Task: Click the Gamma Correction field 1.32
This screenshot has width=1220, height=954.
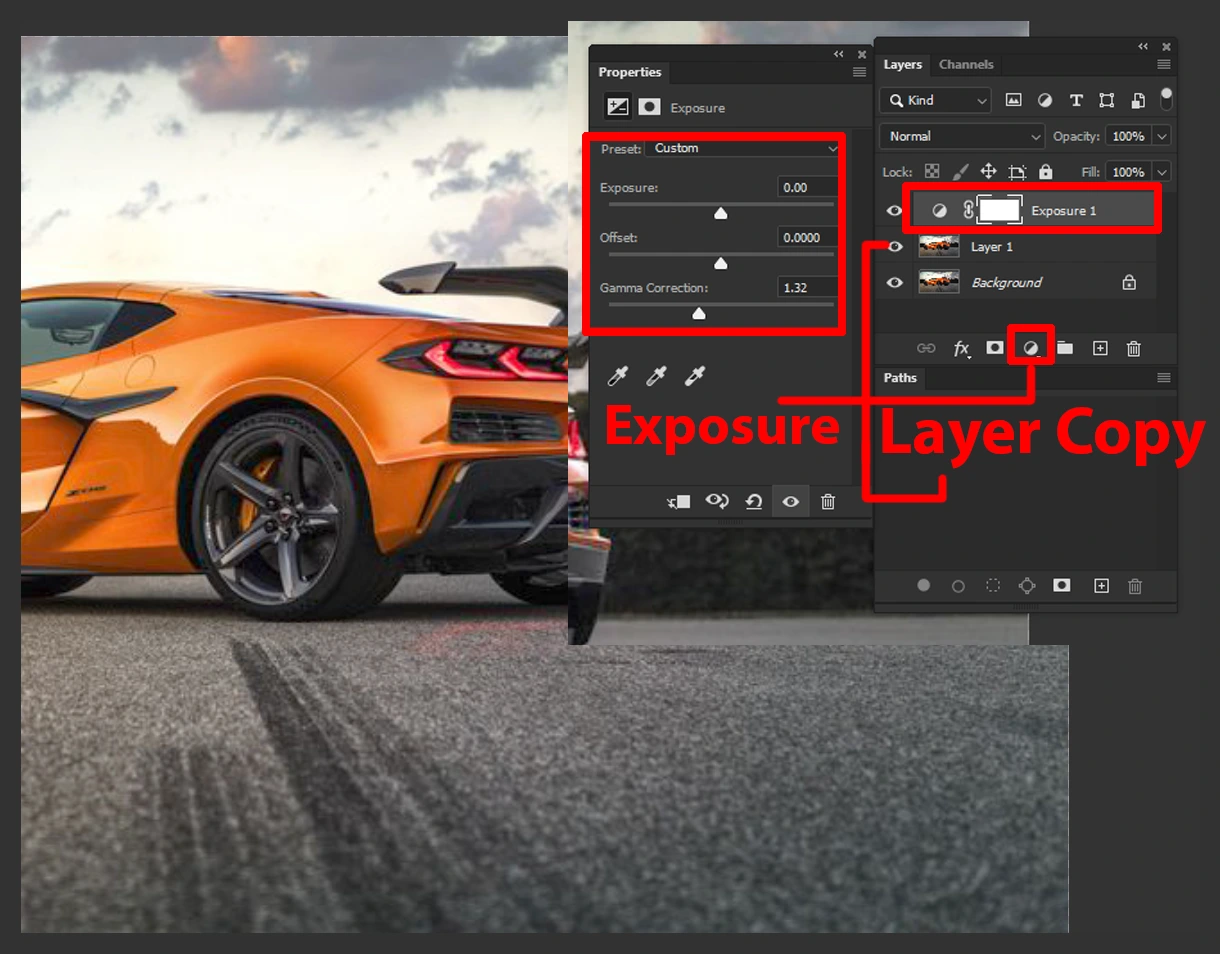Action: [x=807, y=287]
